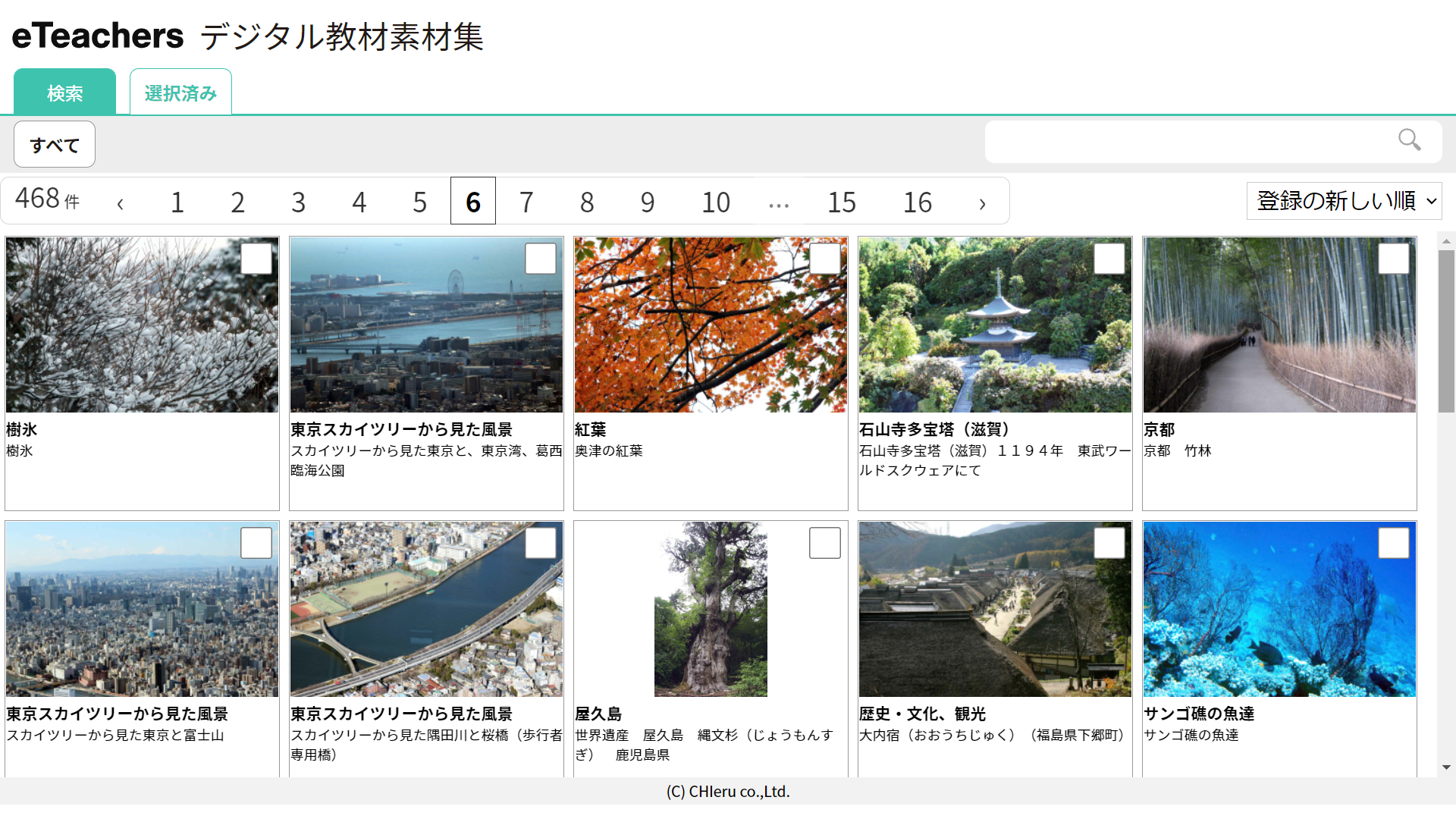Open the 選択済み tab
This screenshot has height=819, width=1456.
pyautogui.click(x=180, y=91)
